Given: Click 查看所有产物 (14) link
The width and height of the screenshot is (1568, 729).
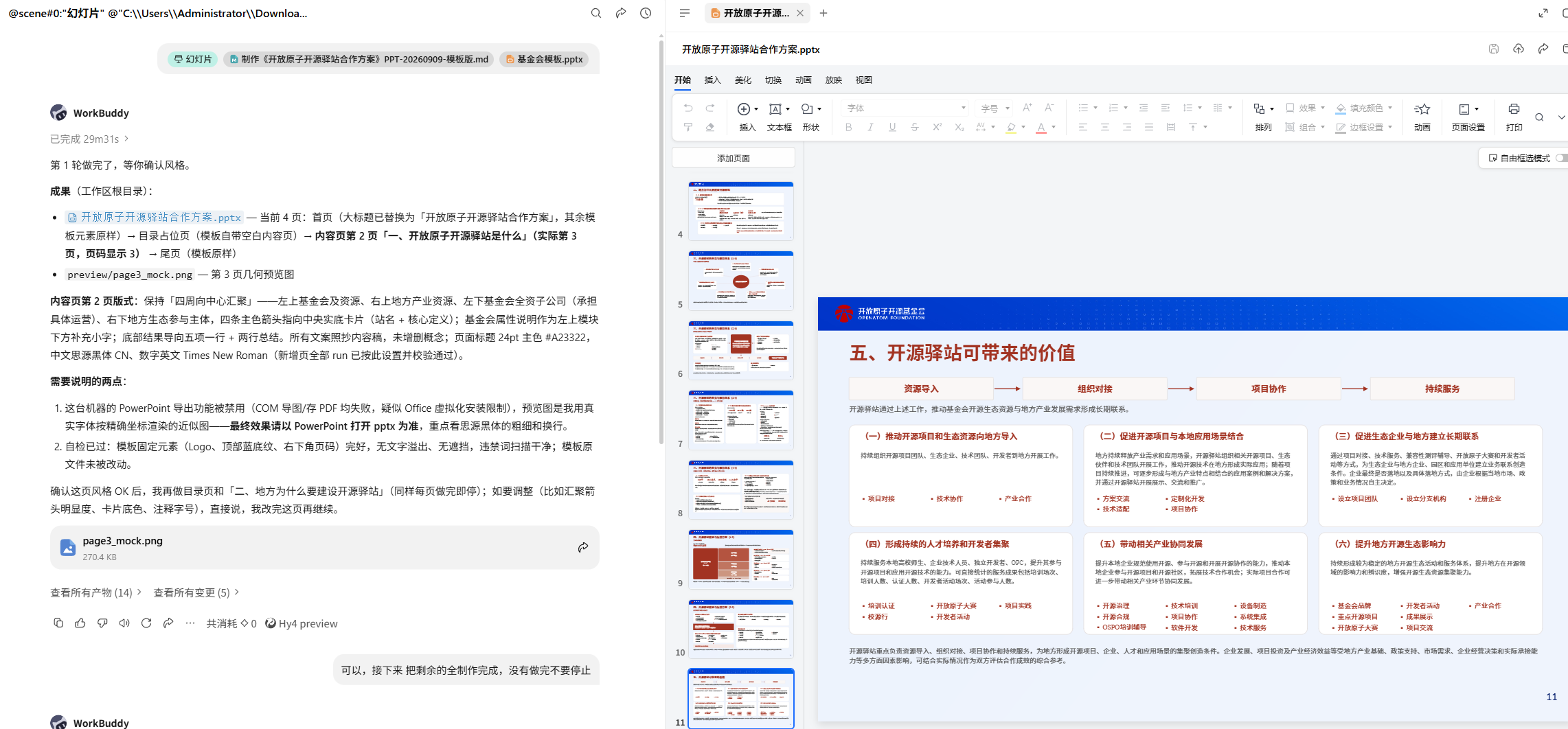Looking at the screenshot, I should (x=95, y=592).
